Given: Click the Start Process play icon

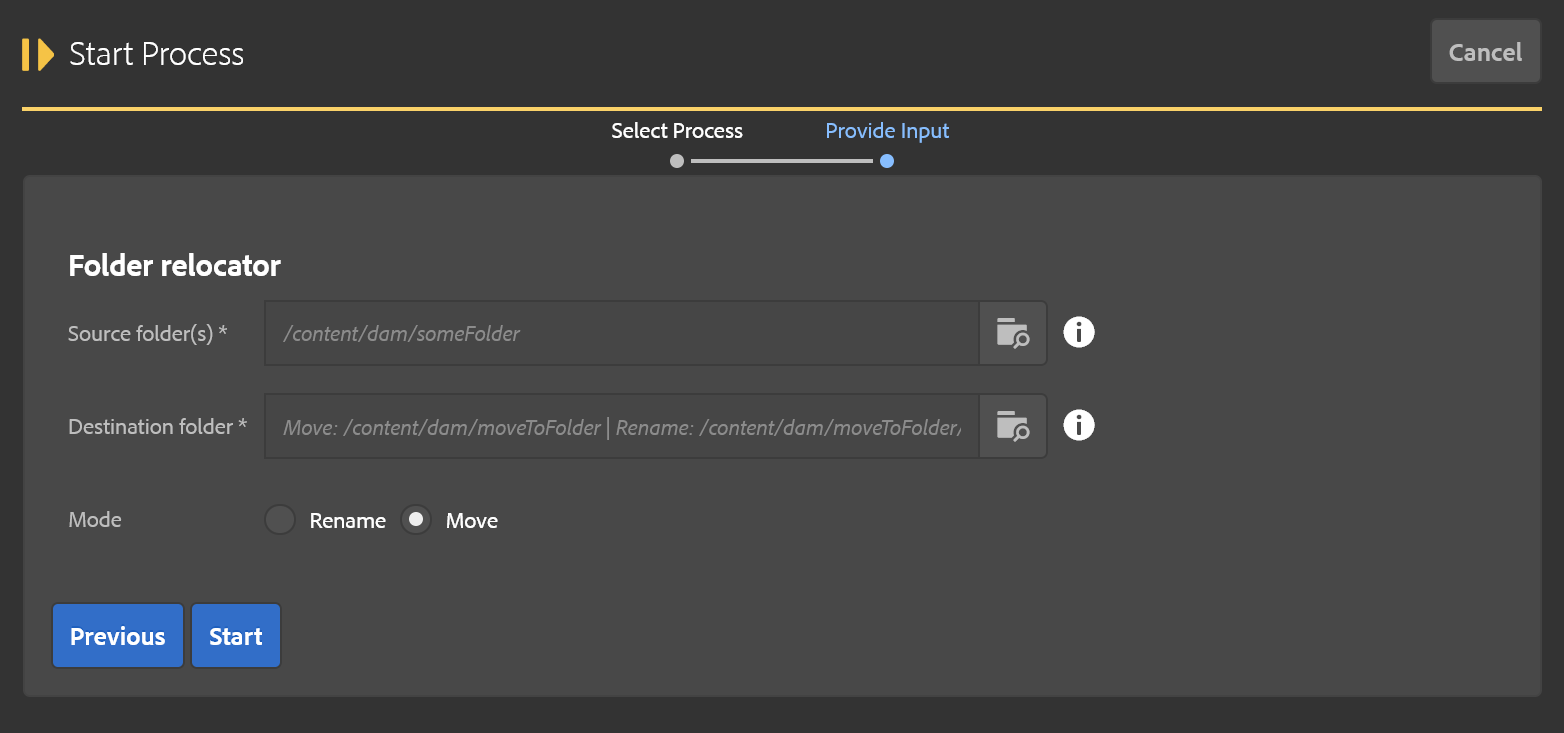Looking at the screenshot, I should coord(37,54).
